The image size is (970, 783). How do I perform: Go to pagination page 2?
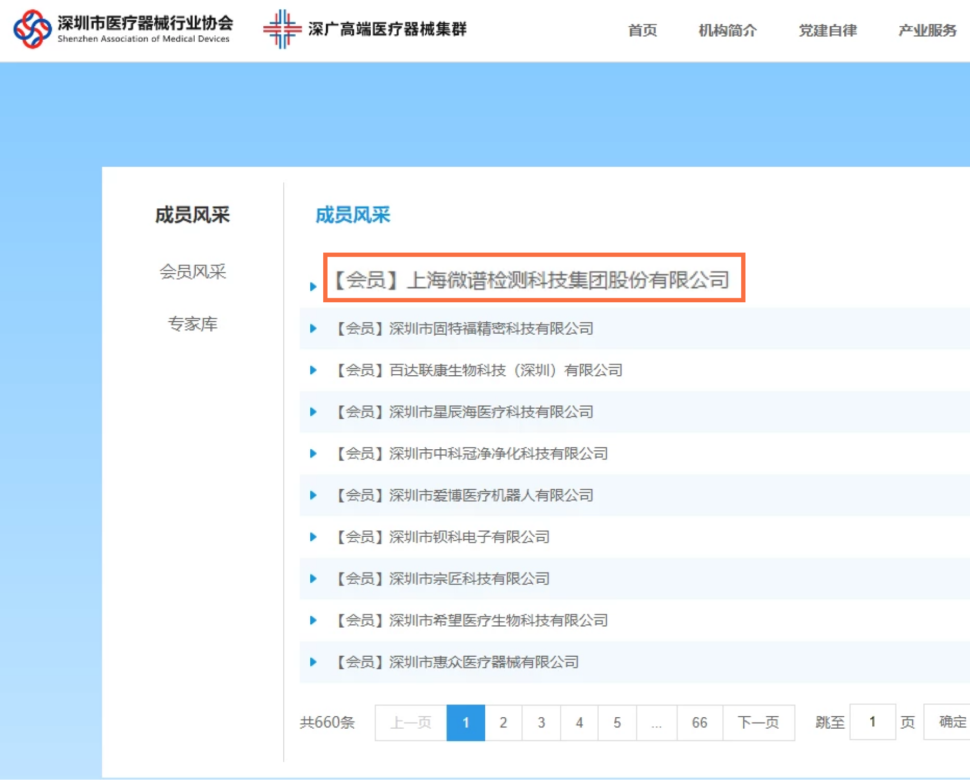point(504,722)
